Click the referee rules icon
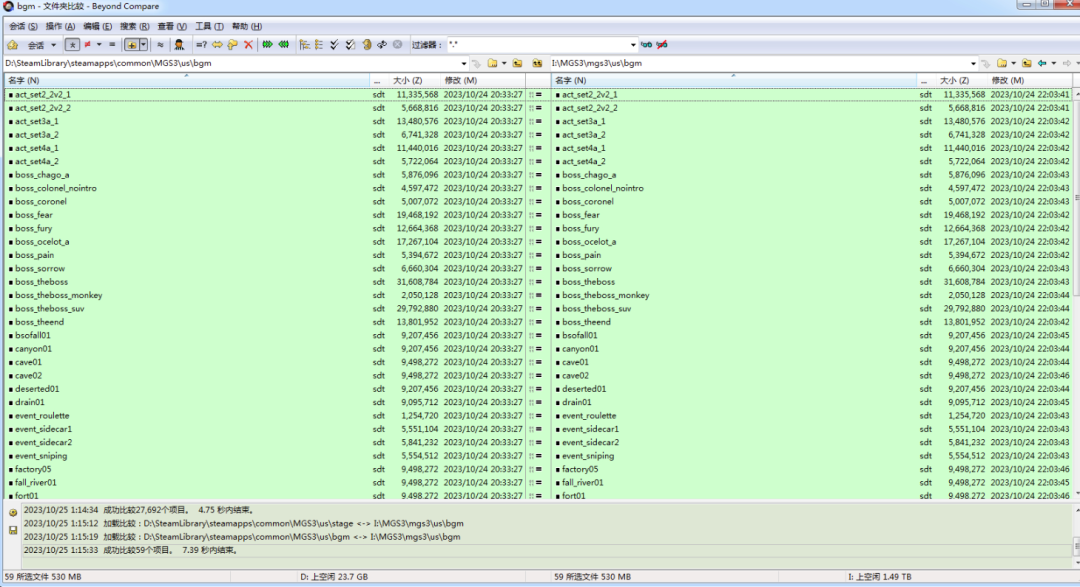Image resolution: width=1080 pixels, height=587 pixels. tap(179, 45)
